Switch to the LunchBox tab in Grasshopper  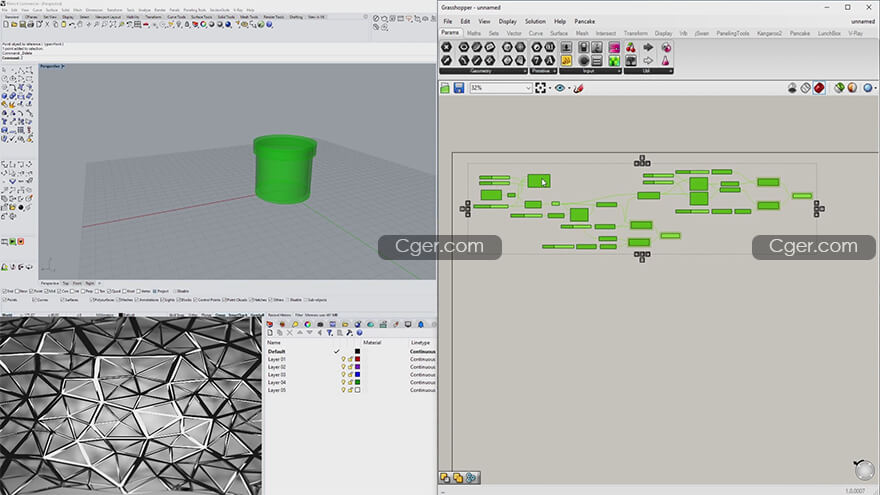[x=829, y=34]
